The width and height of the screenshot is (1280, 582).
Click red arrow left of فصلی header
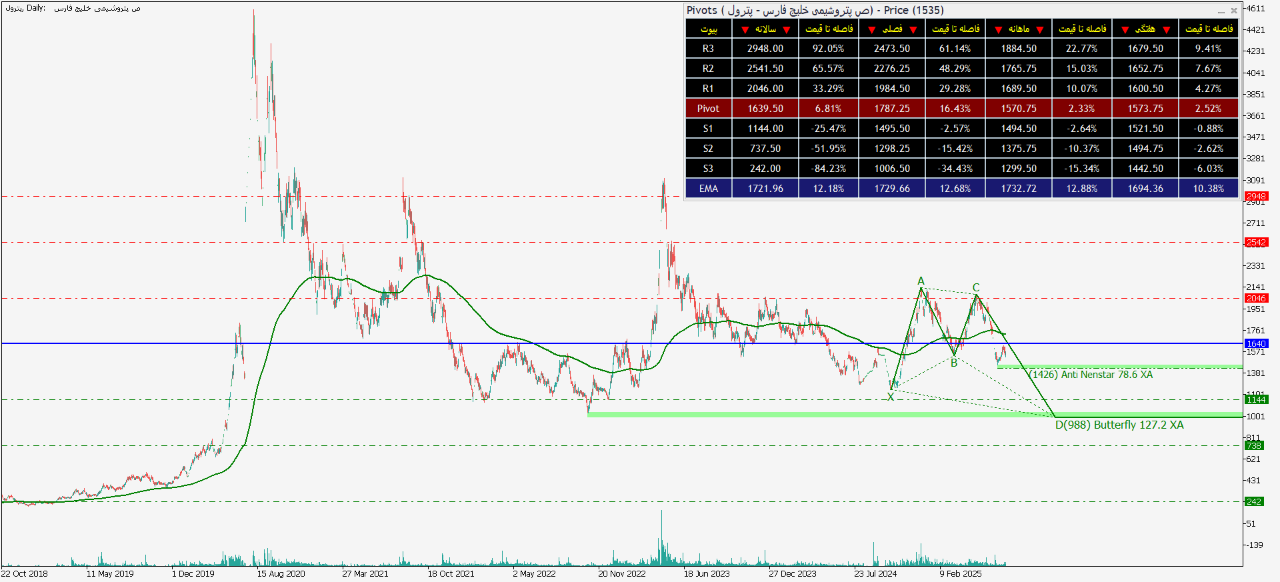click(x=874, y=29)
